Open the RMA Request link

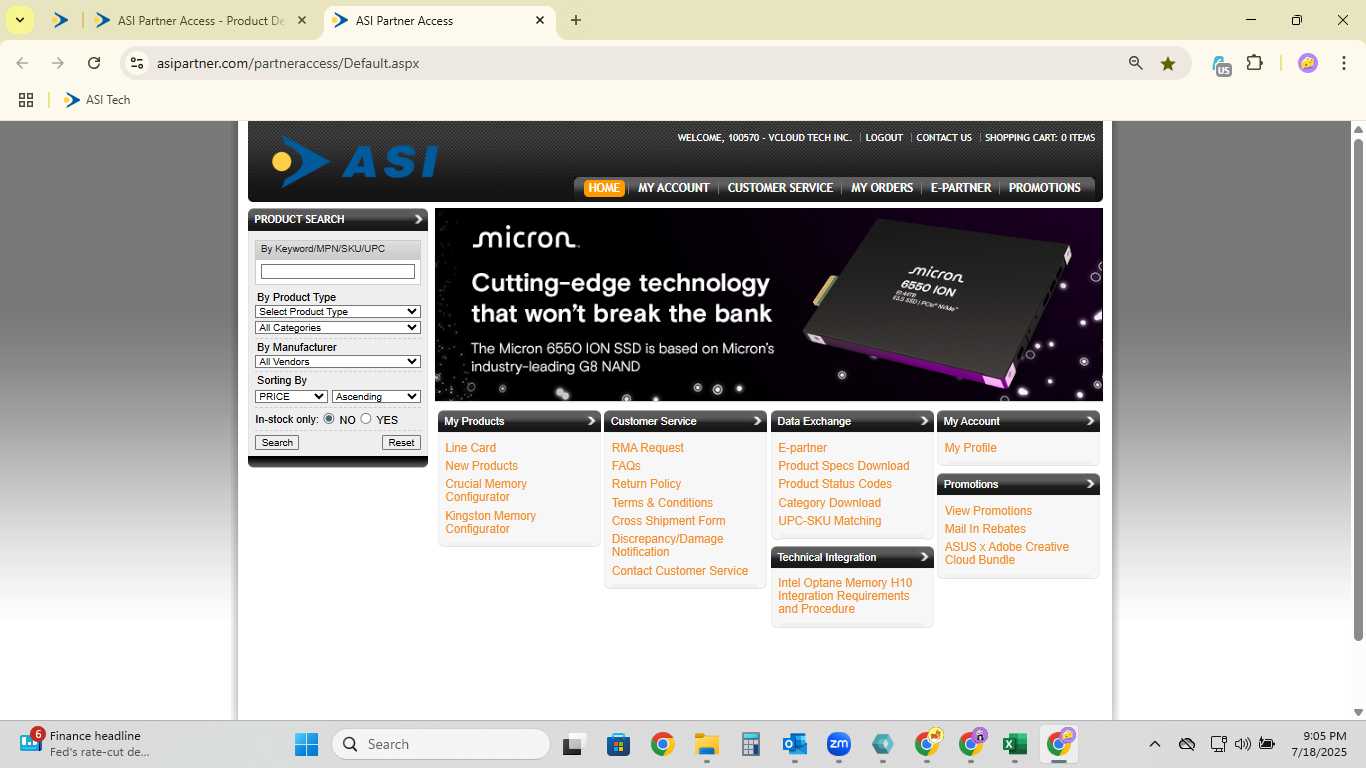pyautogui.click(x=648, y=448)
